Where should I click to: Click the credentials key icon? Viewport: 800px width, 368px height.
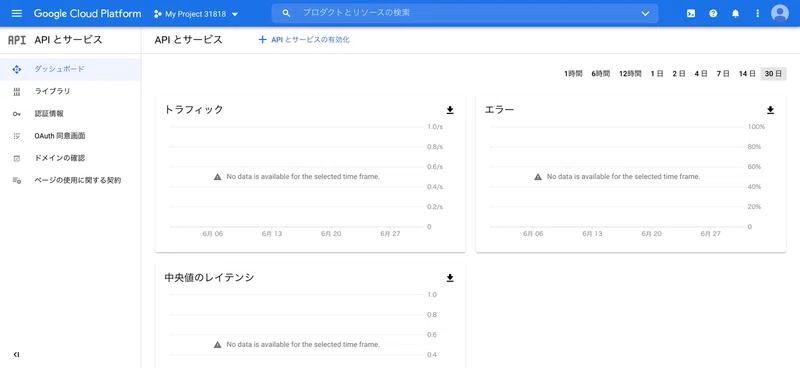pos(16,114)
